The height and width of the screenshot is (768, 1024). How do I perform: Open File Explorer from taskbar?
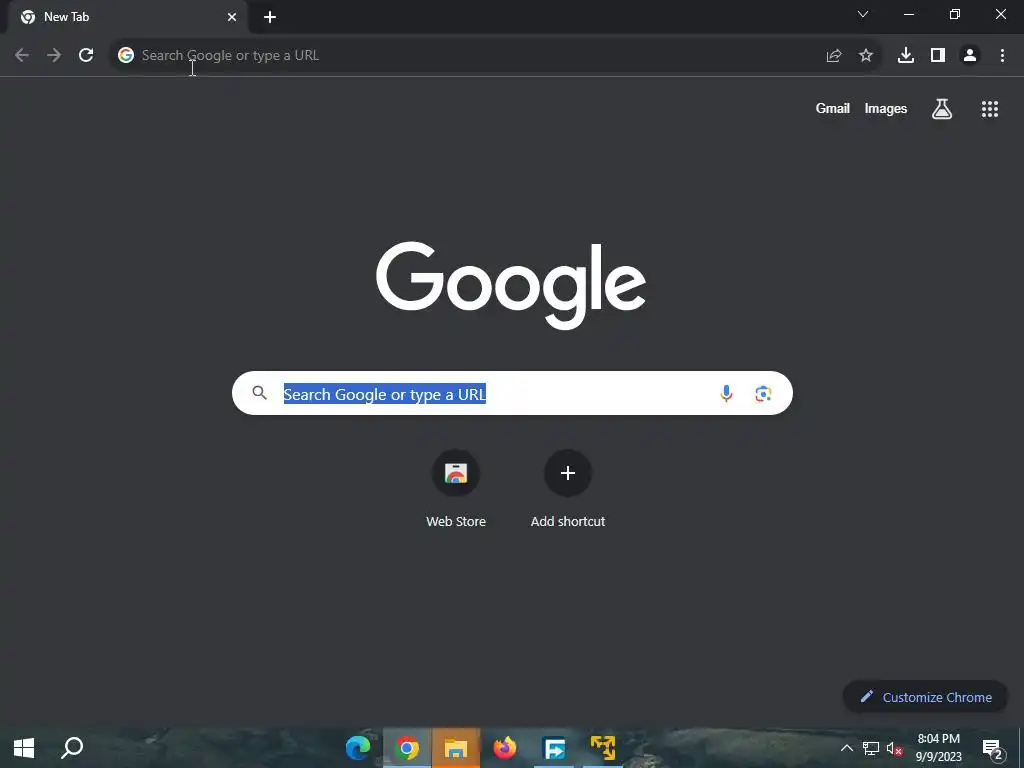point(456,748)
